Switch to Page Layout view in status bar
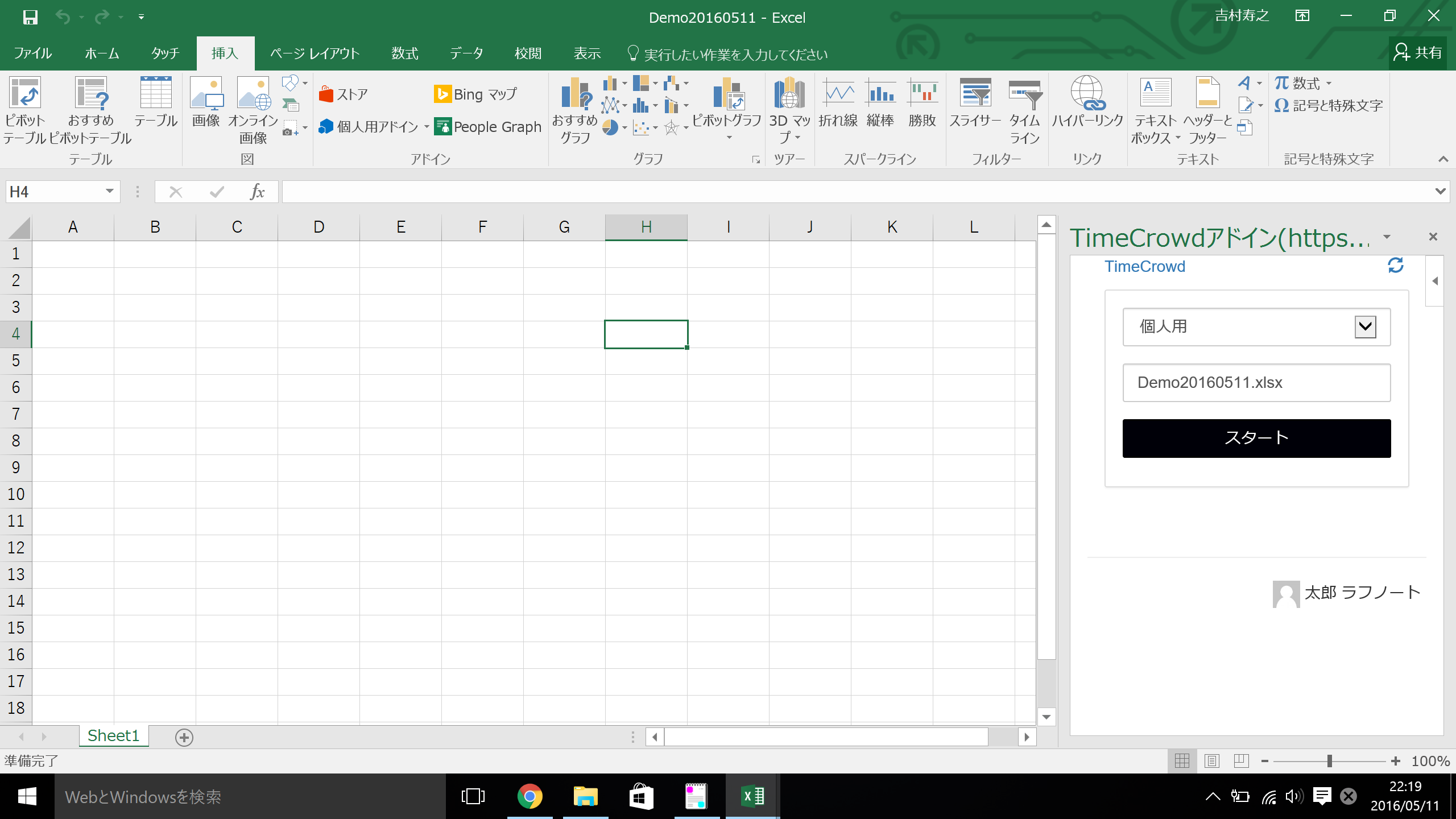This screenshot has height=819, width=1456. 1212,760
